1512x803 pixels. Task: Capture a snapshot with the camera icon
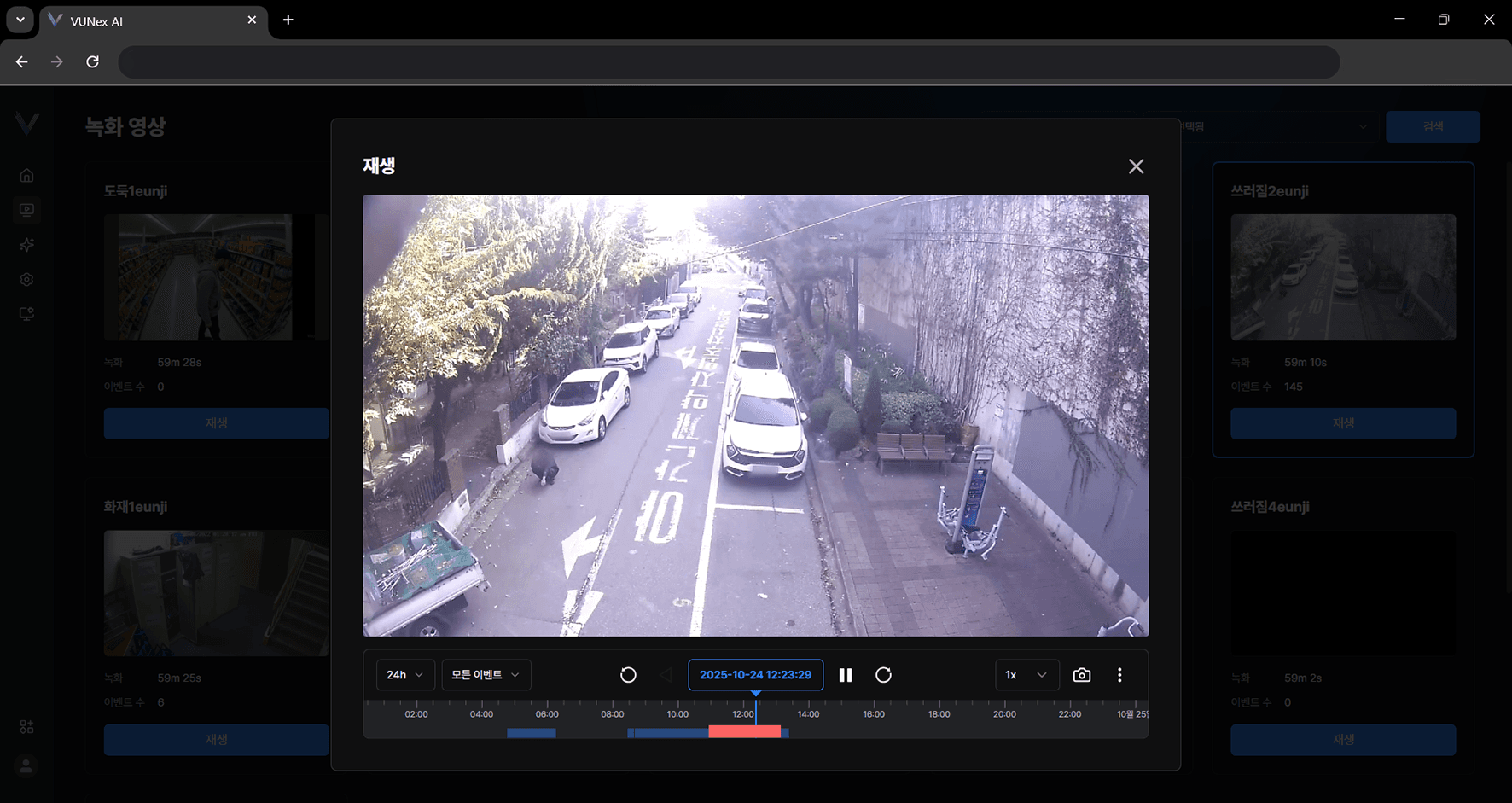(x=1082, y=675)
